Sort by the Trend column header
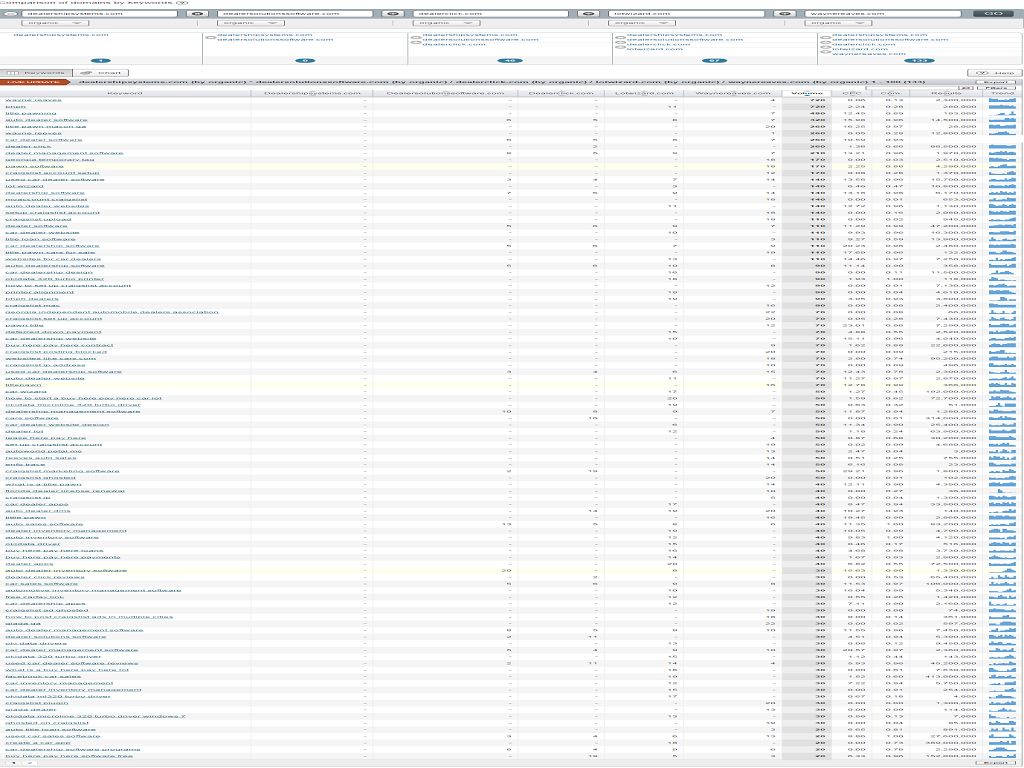Image resolution: width=1024 pixels, height=768 pixels. coord(1002,93)
